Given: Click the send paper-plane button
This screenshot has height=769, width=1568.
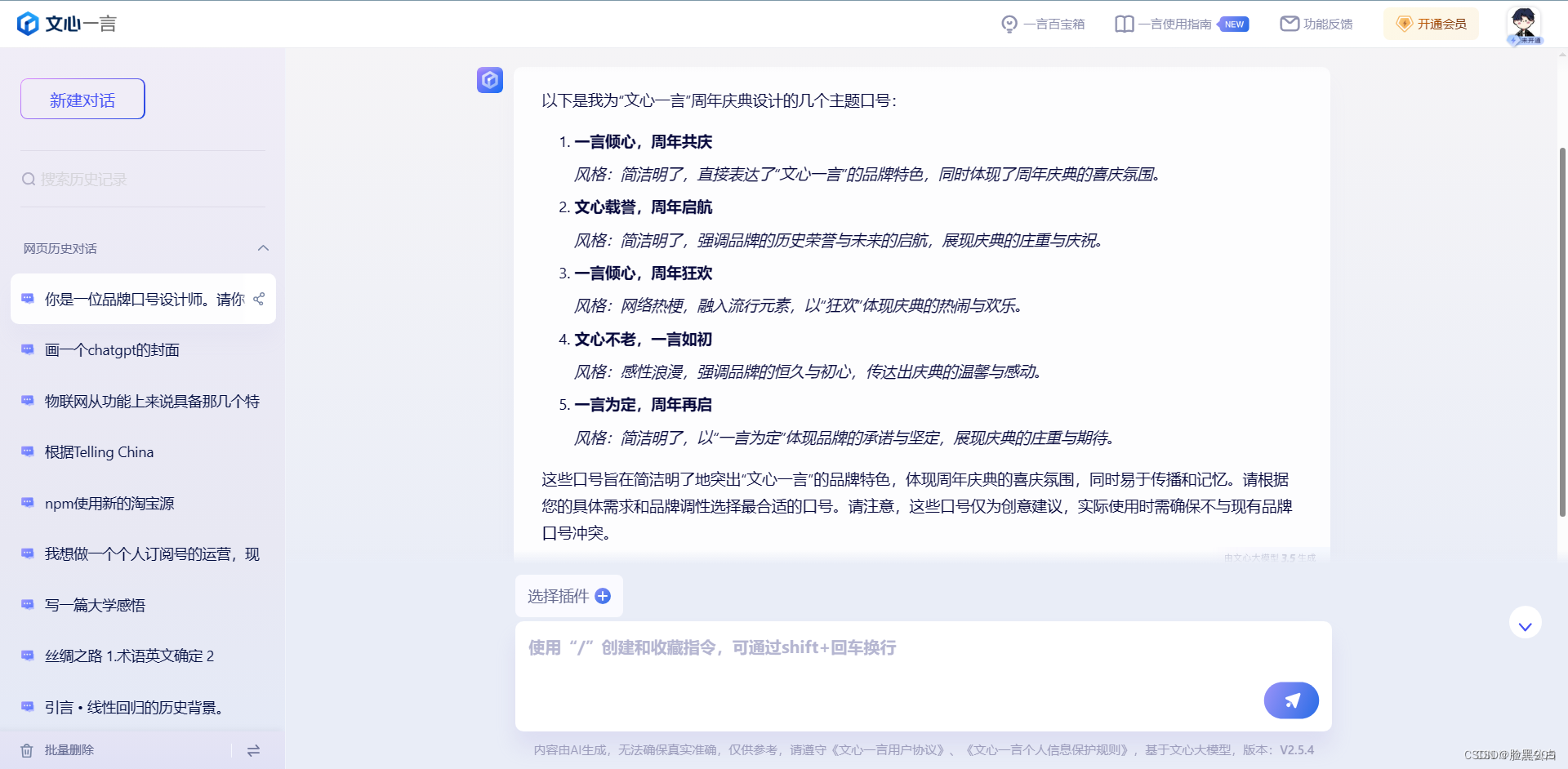Looking at the screenshot, I should [1291, 700].
